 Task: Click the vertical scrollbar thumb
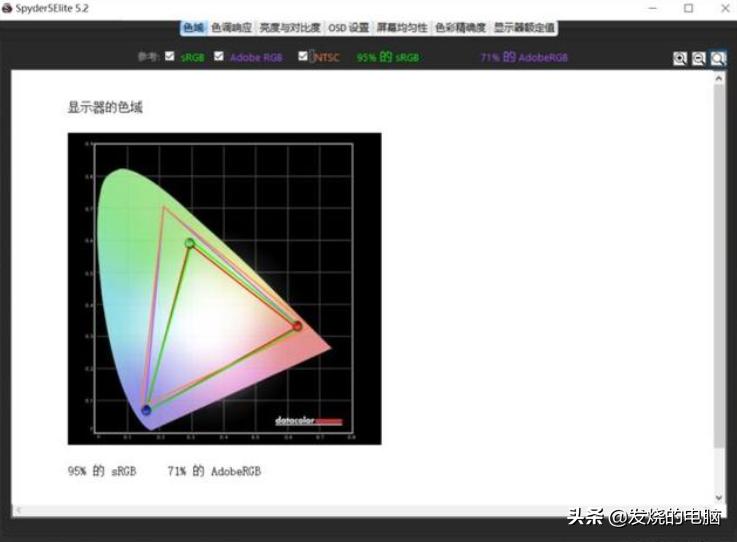click(719, 267)
